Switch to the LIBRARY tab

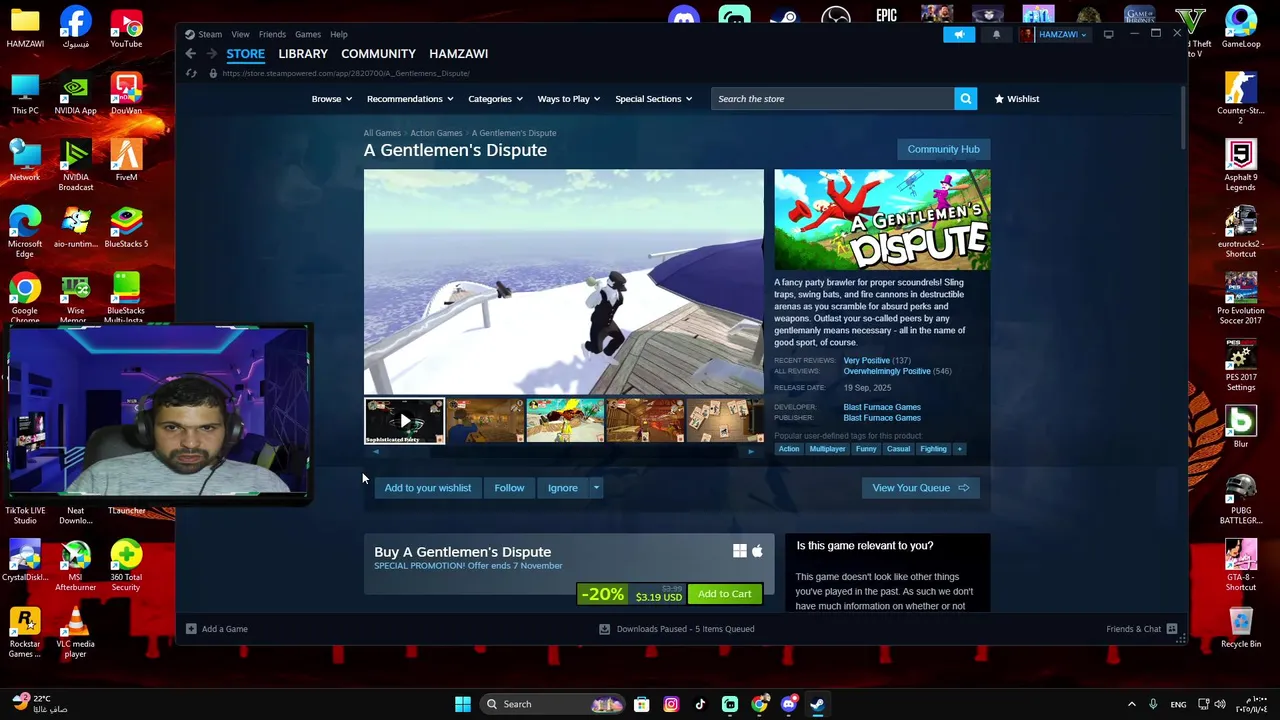303,54
